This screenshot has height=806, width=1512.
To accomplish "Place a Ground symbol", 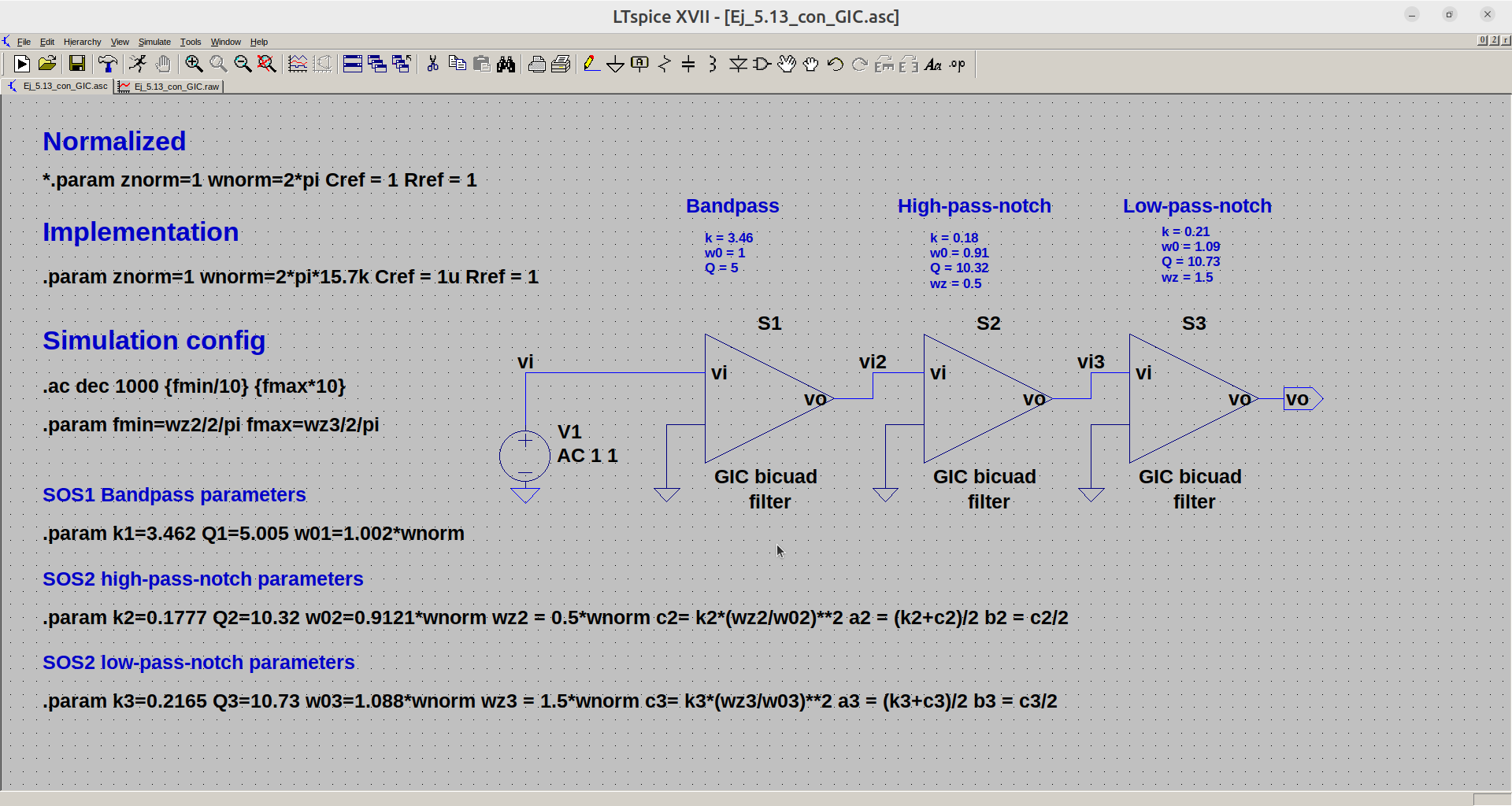I will 616,65.
